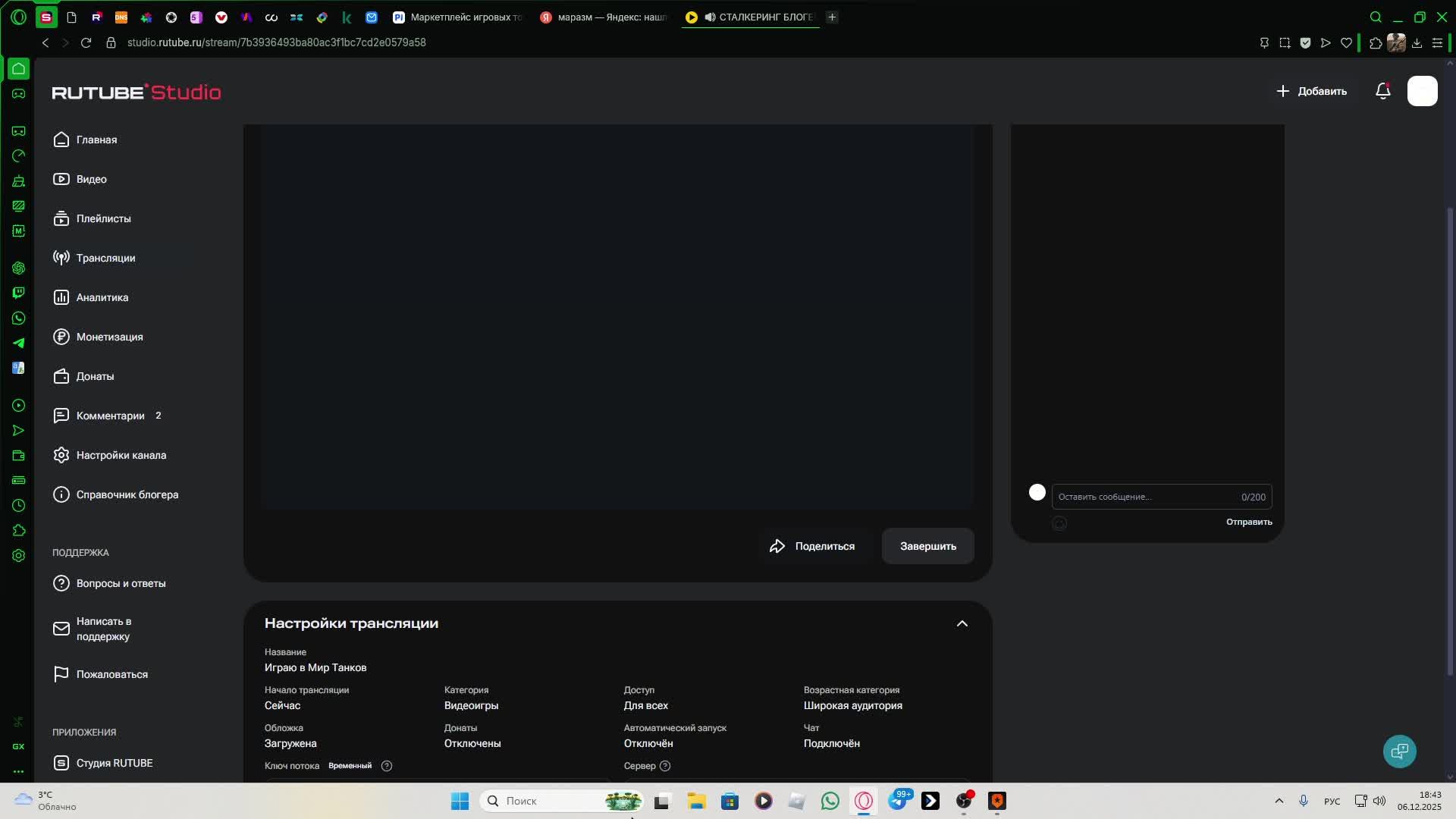1456x819 pixels.
Task: Open WhatsApp in Opera sidebar
Action: (x=18, y=318)
